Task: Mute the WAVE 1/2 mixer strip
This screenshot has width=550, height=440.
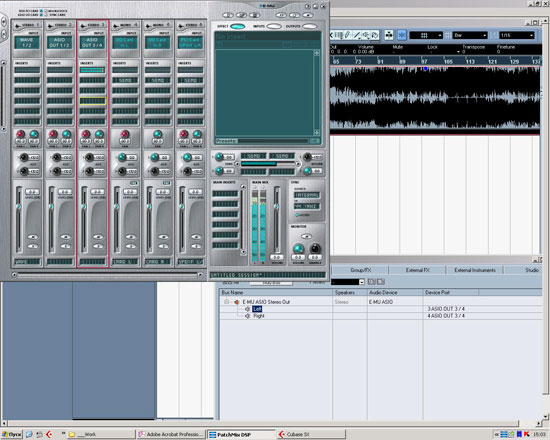Action: click(32, 237)
